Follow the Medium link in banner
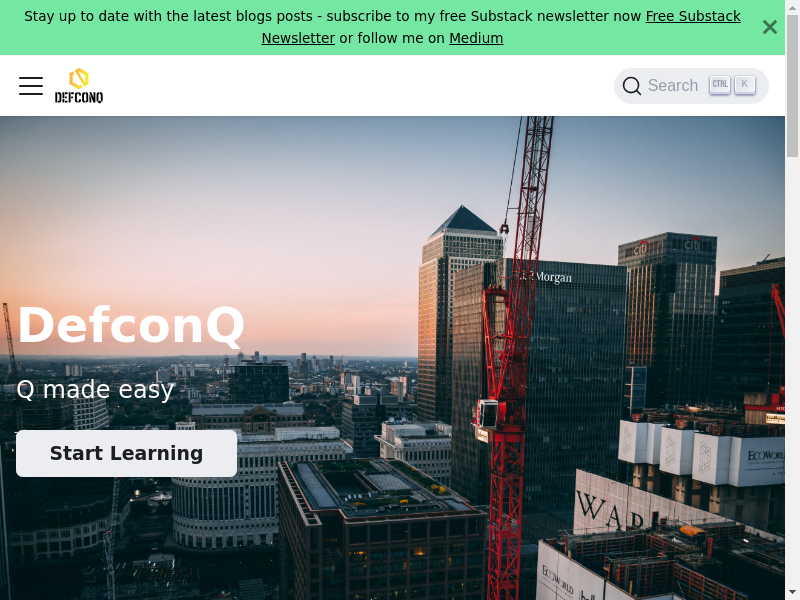 point(476,38)
